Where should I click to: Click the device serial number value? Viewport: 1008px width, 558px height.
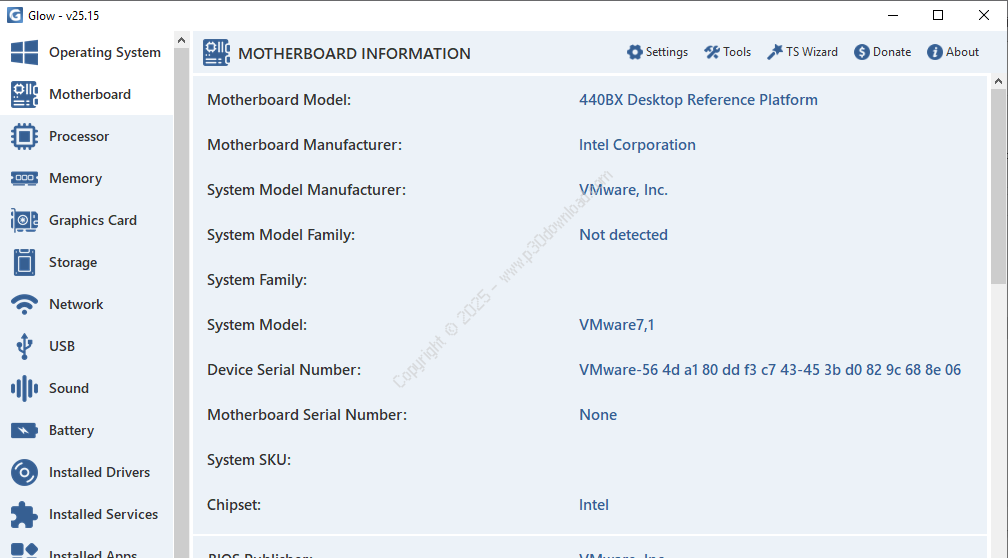pyautogui.click(x=769, y=370)
